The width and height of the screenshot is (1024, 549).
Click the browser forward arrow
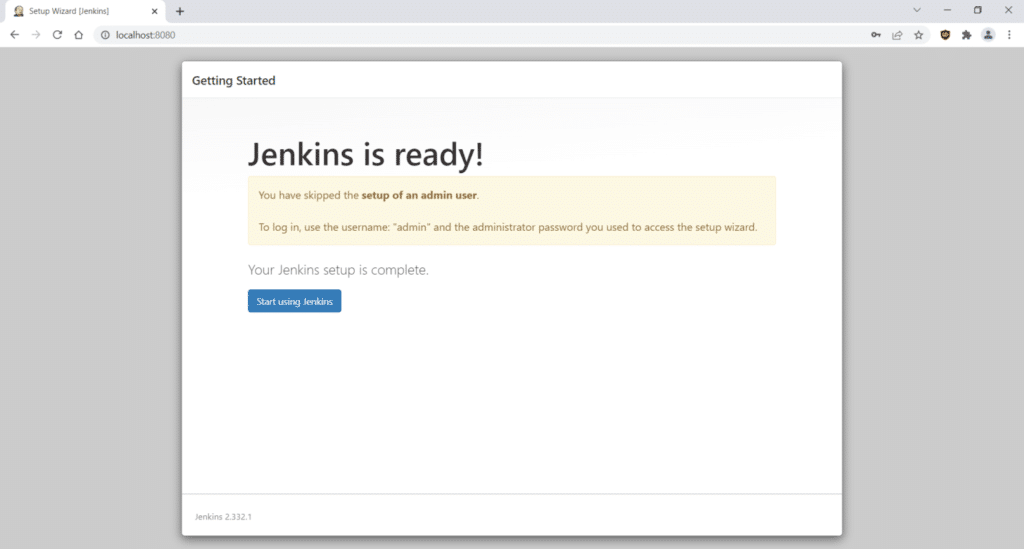pyautogui.click(x=36, y=35)
